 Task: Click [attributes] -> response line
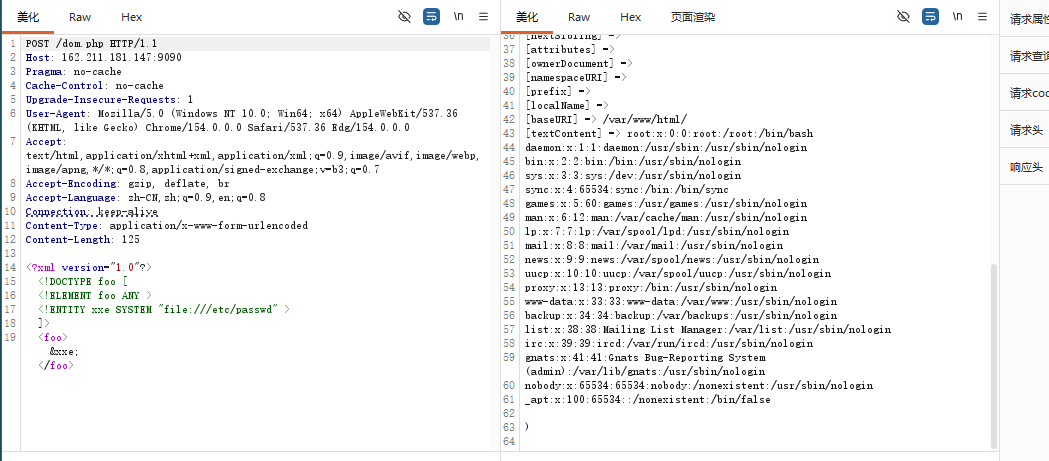click(570, 49)
